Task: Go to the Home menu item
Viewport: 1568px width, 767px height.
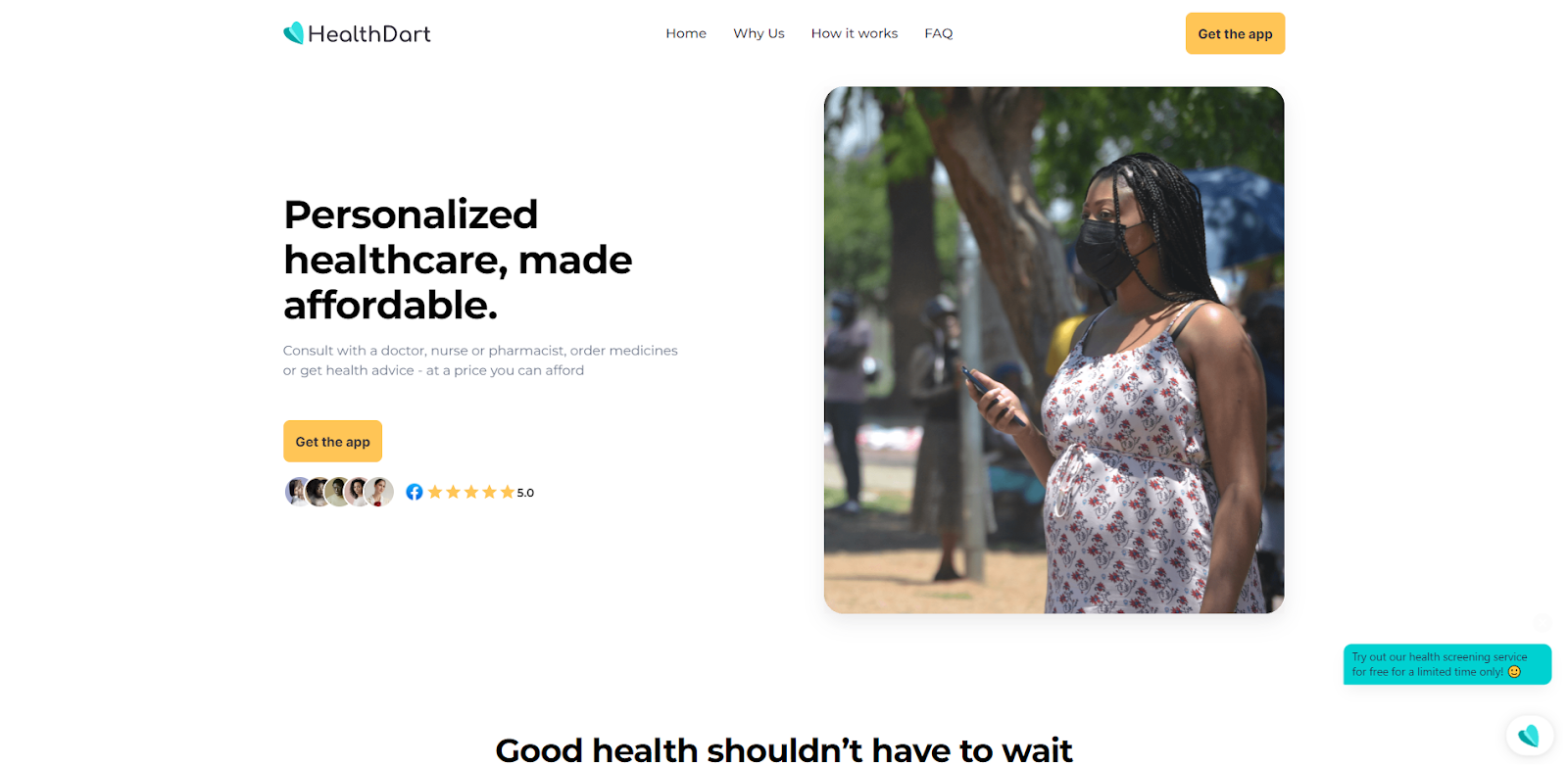Action: [x=686, y=33]
